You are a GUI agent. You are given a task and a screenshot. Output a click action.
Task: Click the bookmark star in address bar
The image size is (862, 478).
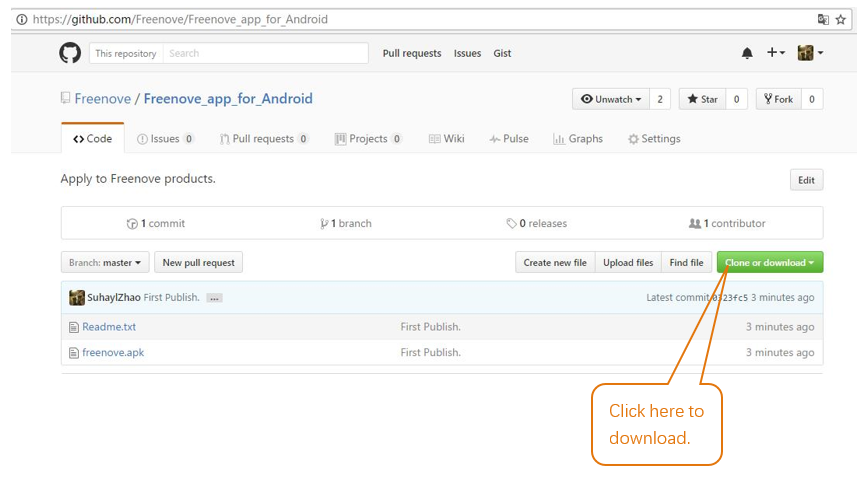[x=841, y=20]
